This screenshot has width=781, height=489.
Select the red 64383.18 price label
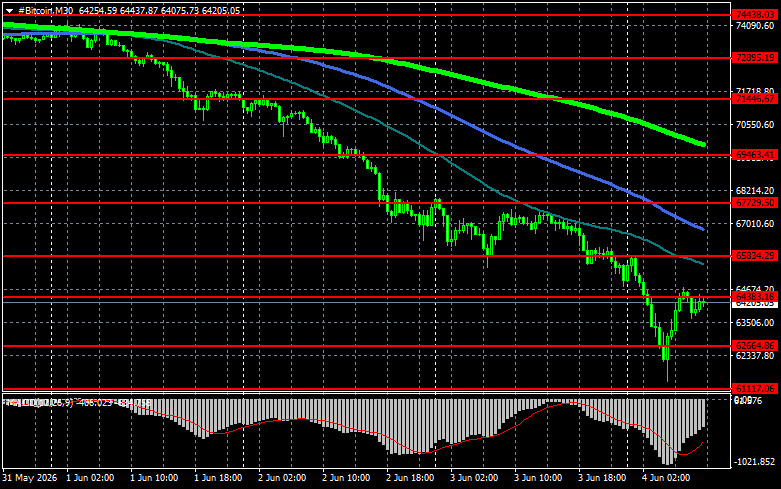(x=755, y=297)
